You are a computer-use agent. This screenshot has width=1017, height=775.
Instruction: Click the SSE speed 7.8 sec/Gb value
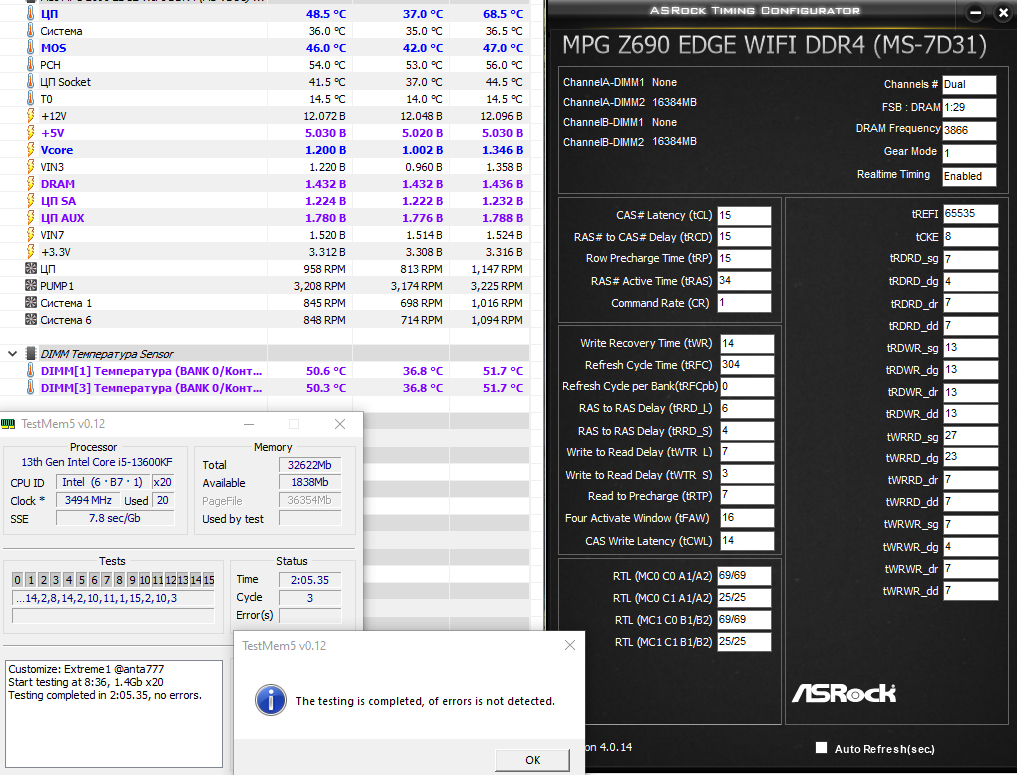tap(115, 518)
